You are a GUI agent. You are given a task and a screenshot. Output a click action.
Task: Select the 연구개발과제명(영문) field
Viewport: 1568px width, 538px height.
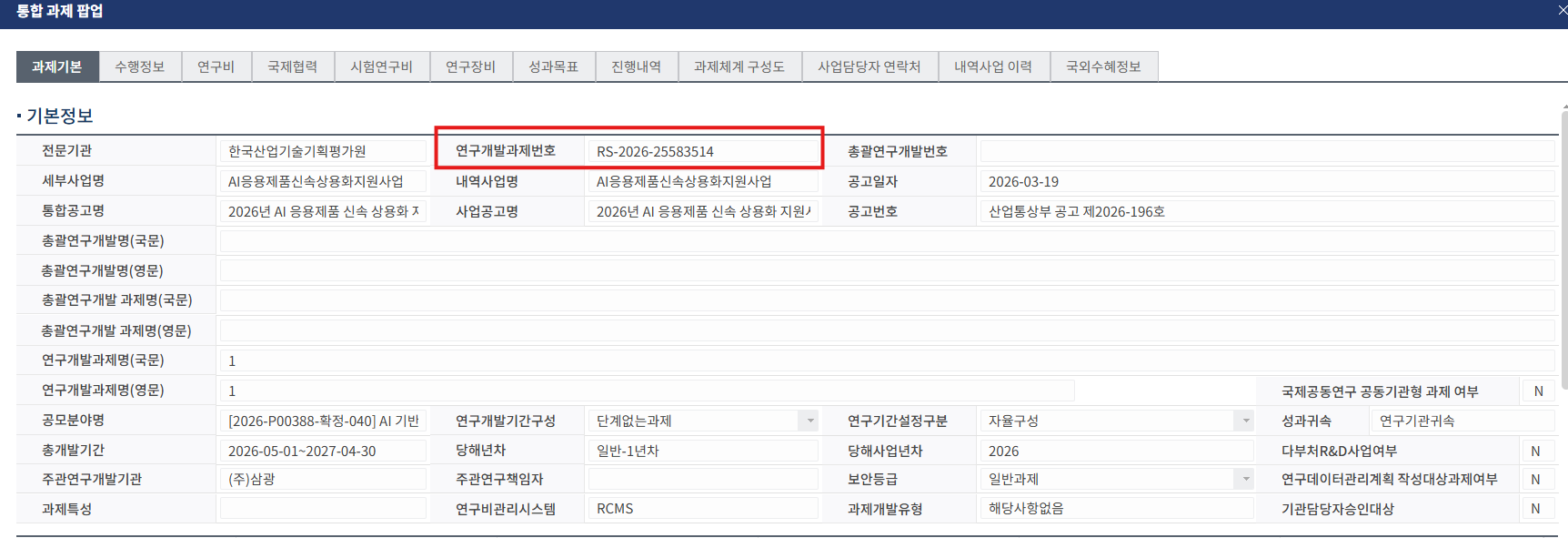(648, 391)
